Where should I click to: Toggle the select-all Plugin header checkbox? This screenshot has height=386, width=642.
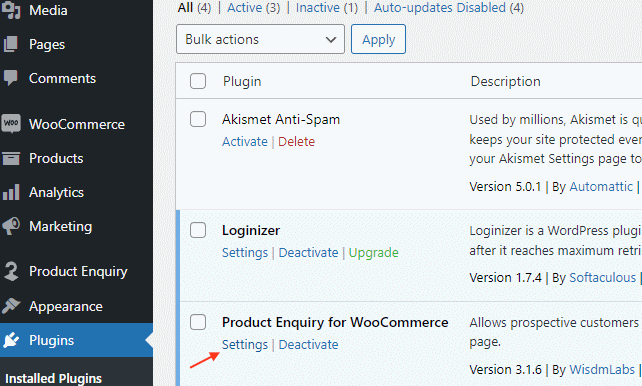[x=198, y=81]
